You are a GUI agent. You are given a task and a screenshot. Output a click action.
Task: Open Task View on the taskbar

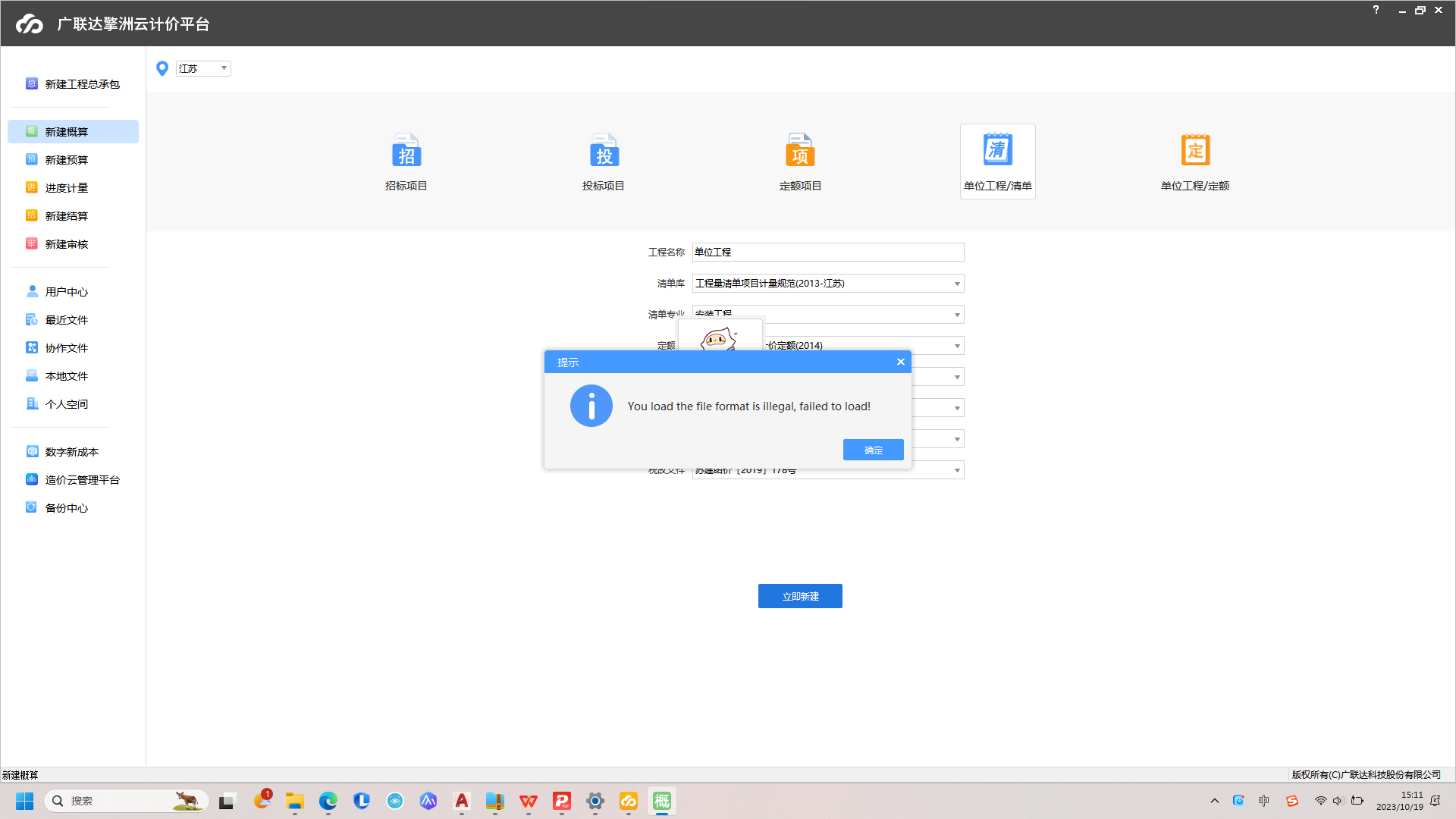click(227, 801)
